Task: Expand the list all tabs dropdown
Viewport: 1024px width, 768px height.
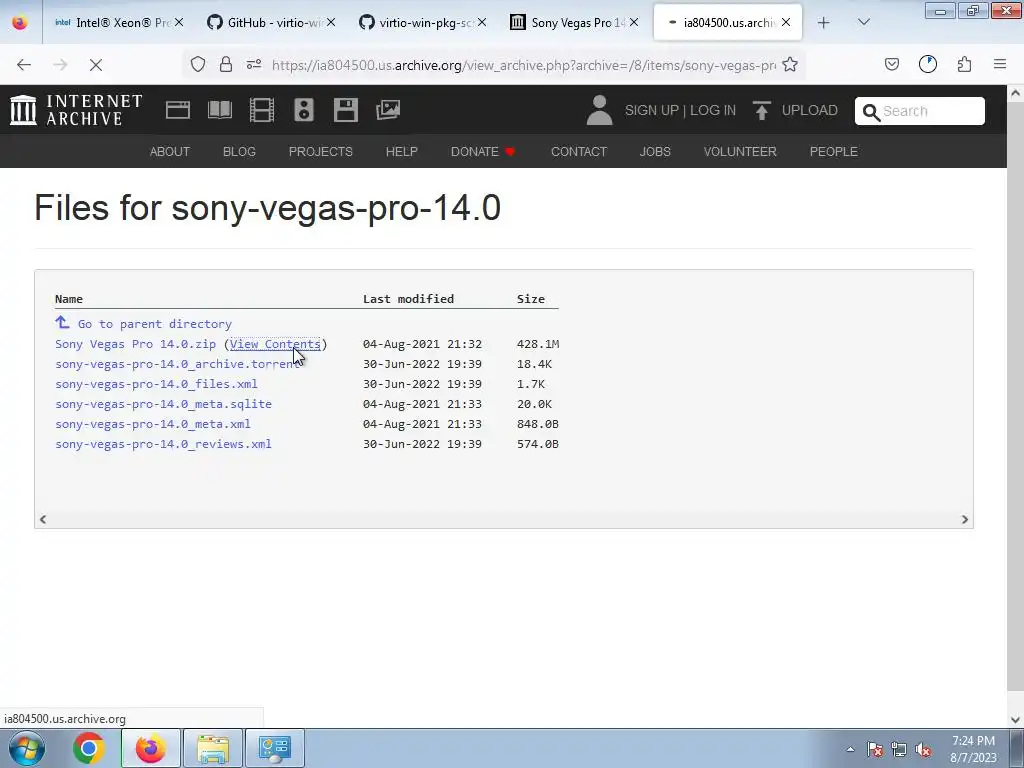Action: tap(863, 22)
